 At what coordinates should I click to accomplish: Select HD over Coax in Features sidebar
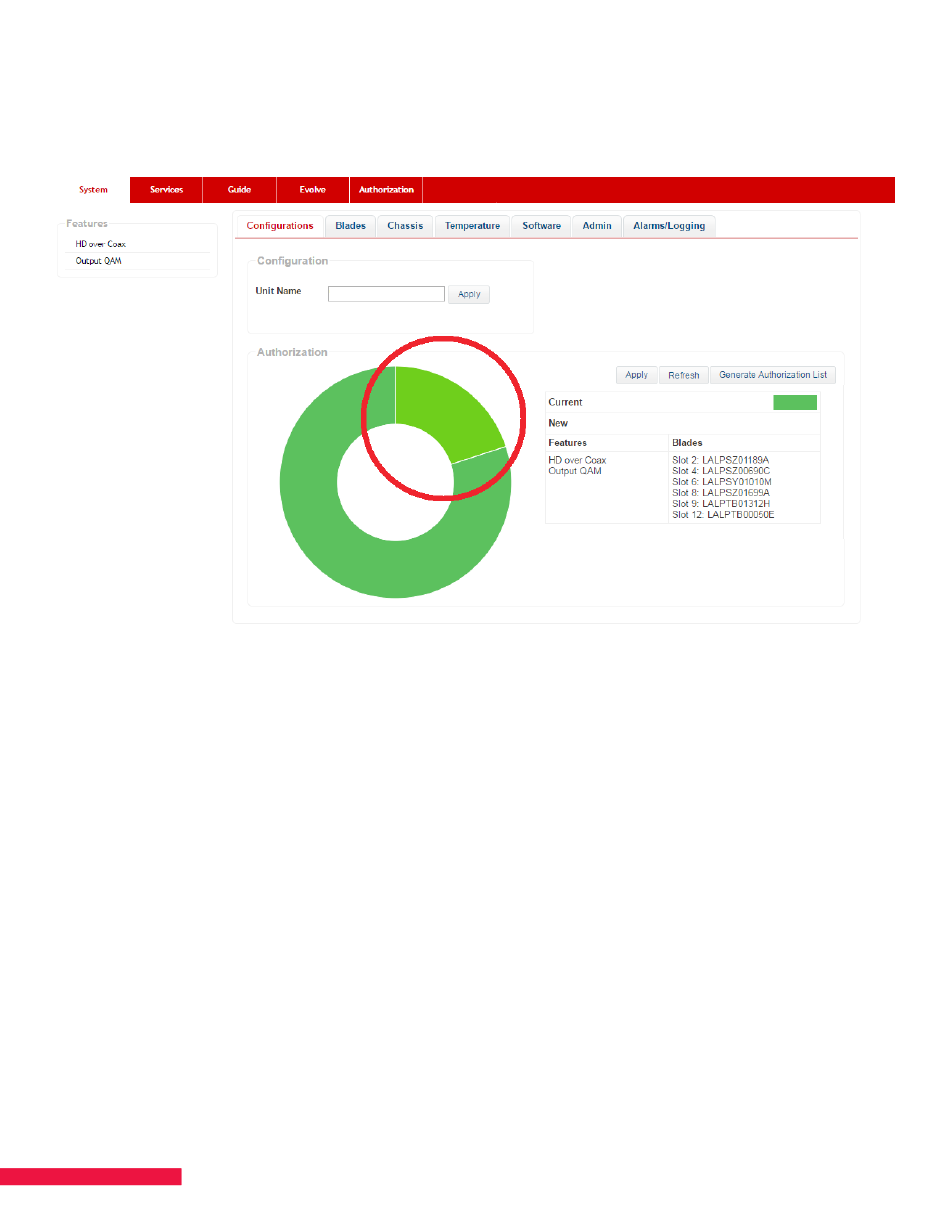(101, 244)
